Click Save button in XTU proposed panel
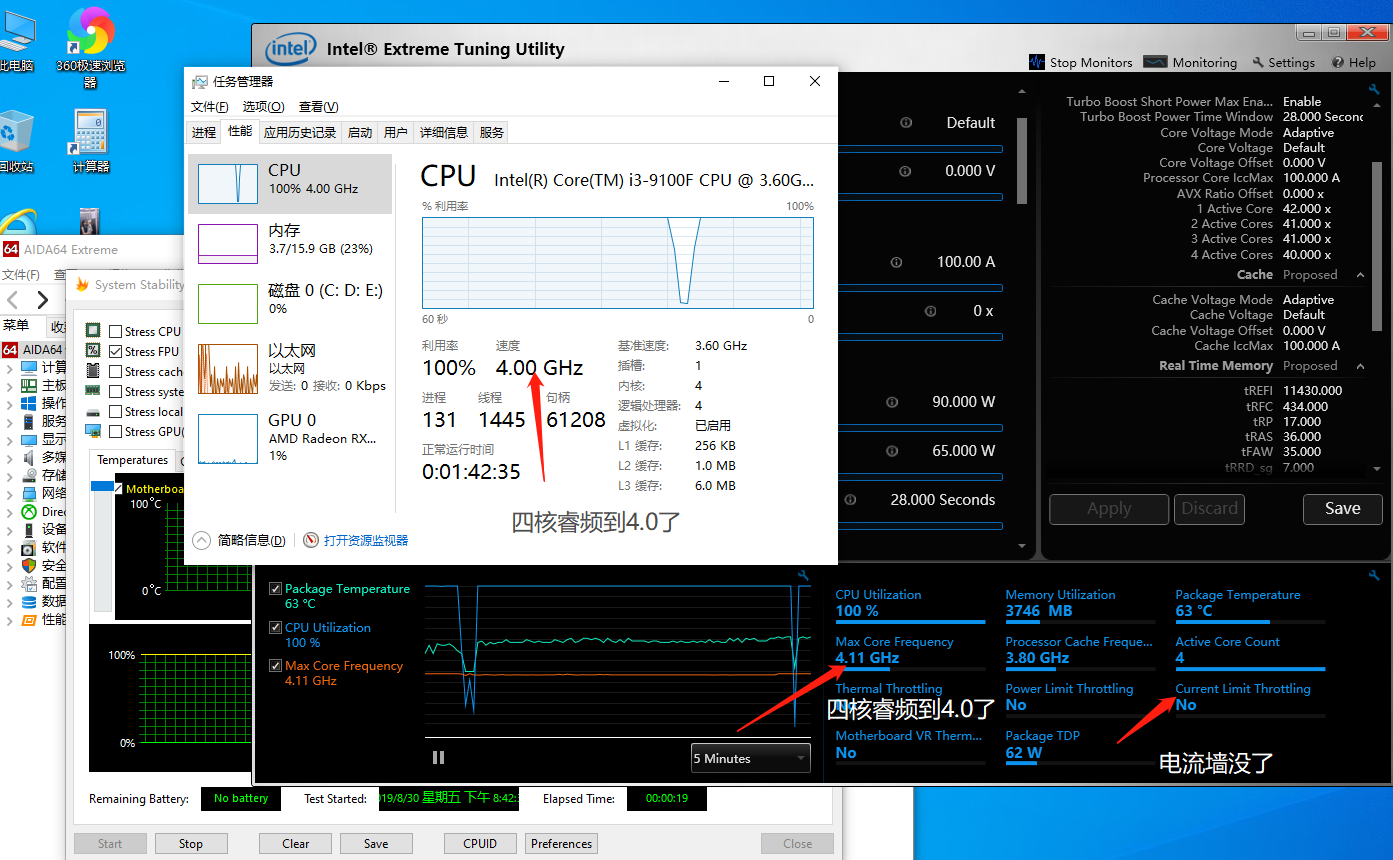 1343,509
